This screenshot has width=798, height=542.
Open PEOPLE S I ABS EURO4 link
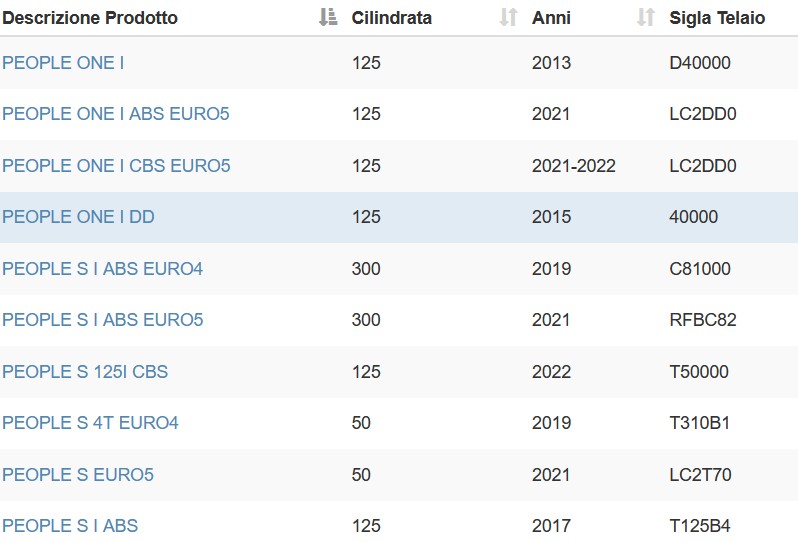(102, 268)
